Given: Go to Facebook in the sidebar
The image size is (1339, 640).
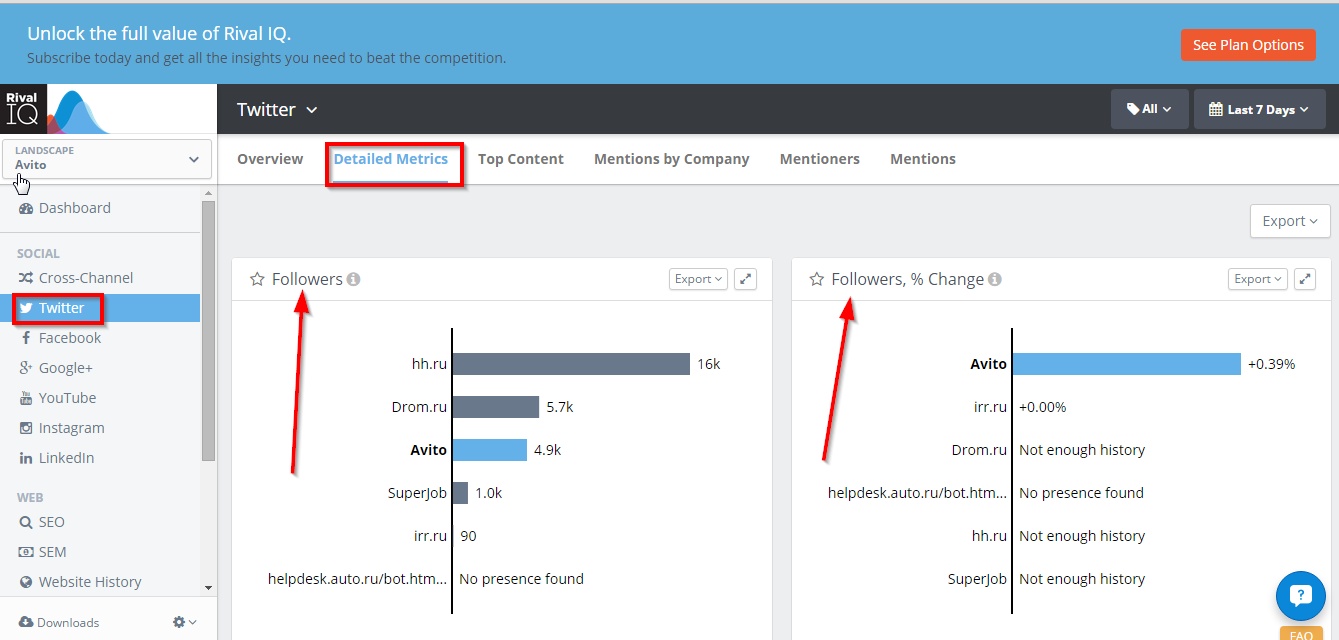Looking at the screenshot, I should tap(70, 338).
